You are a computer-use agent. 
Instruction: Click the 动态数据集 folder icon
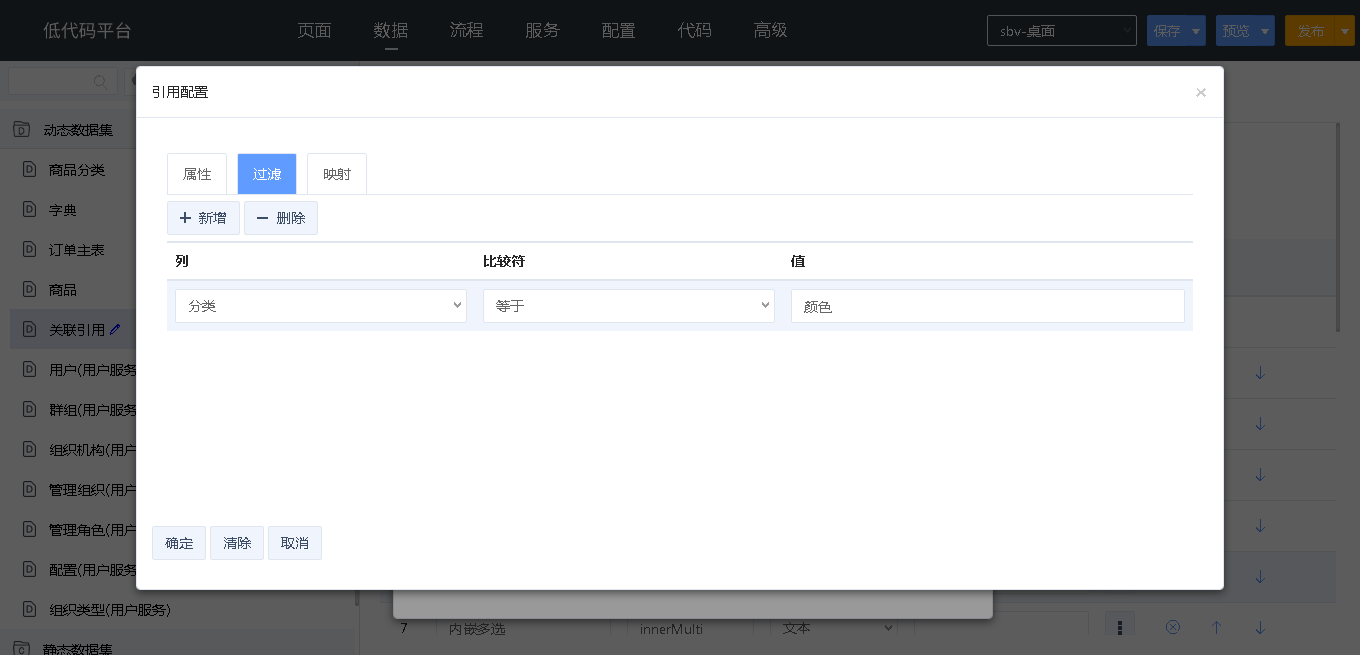pos(21,130)
